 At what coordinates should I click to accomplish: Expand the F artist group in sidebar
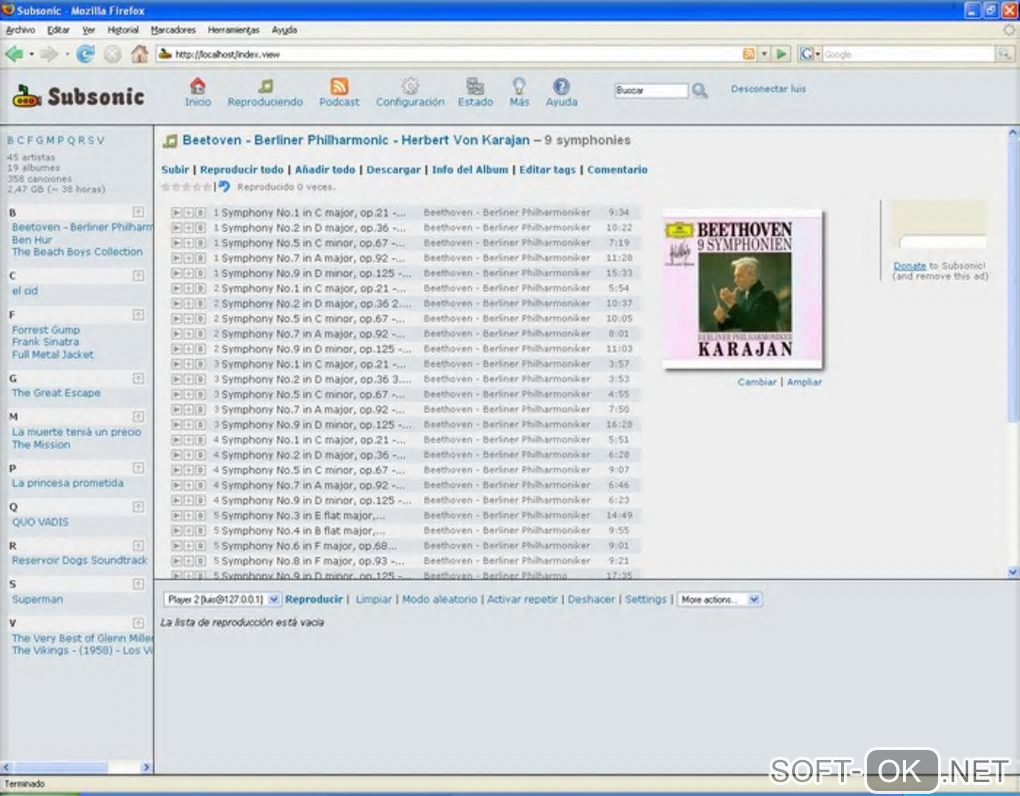pos(138,315)
